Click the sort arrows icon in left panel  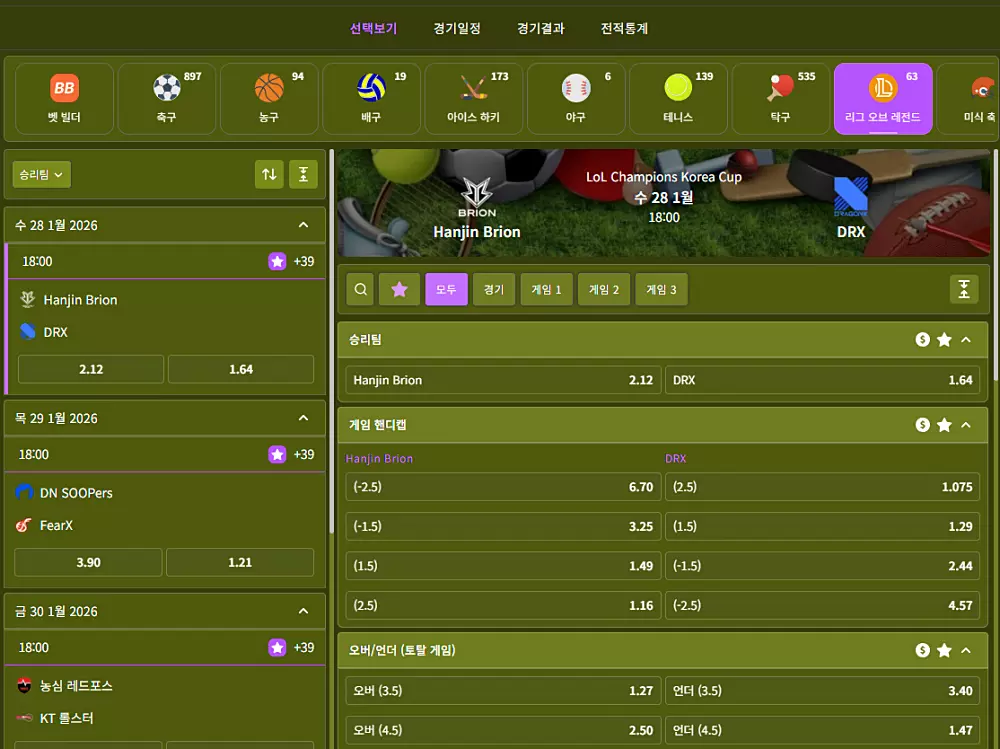pyautogui.click(x=269, y=174)
